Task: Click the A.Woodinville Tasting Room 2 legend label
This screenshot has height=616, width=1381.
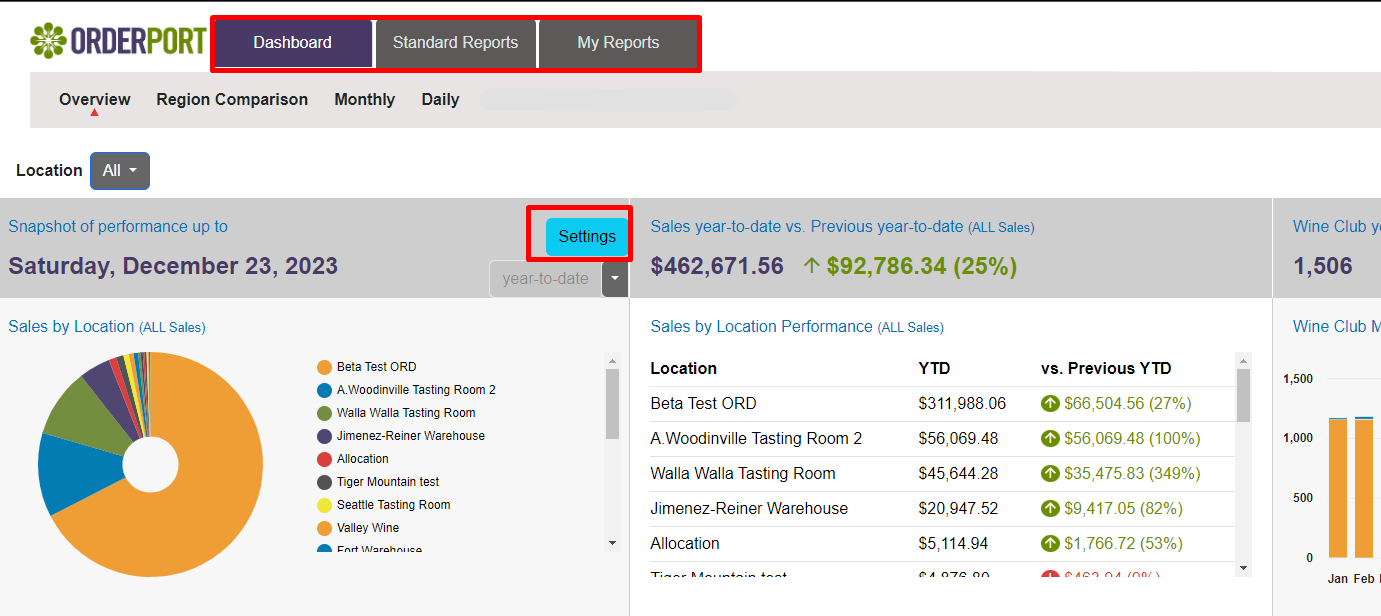Action: (416, 390)
